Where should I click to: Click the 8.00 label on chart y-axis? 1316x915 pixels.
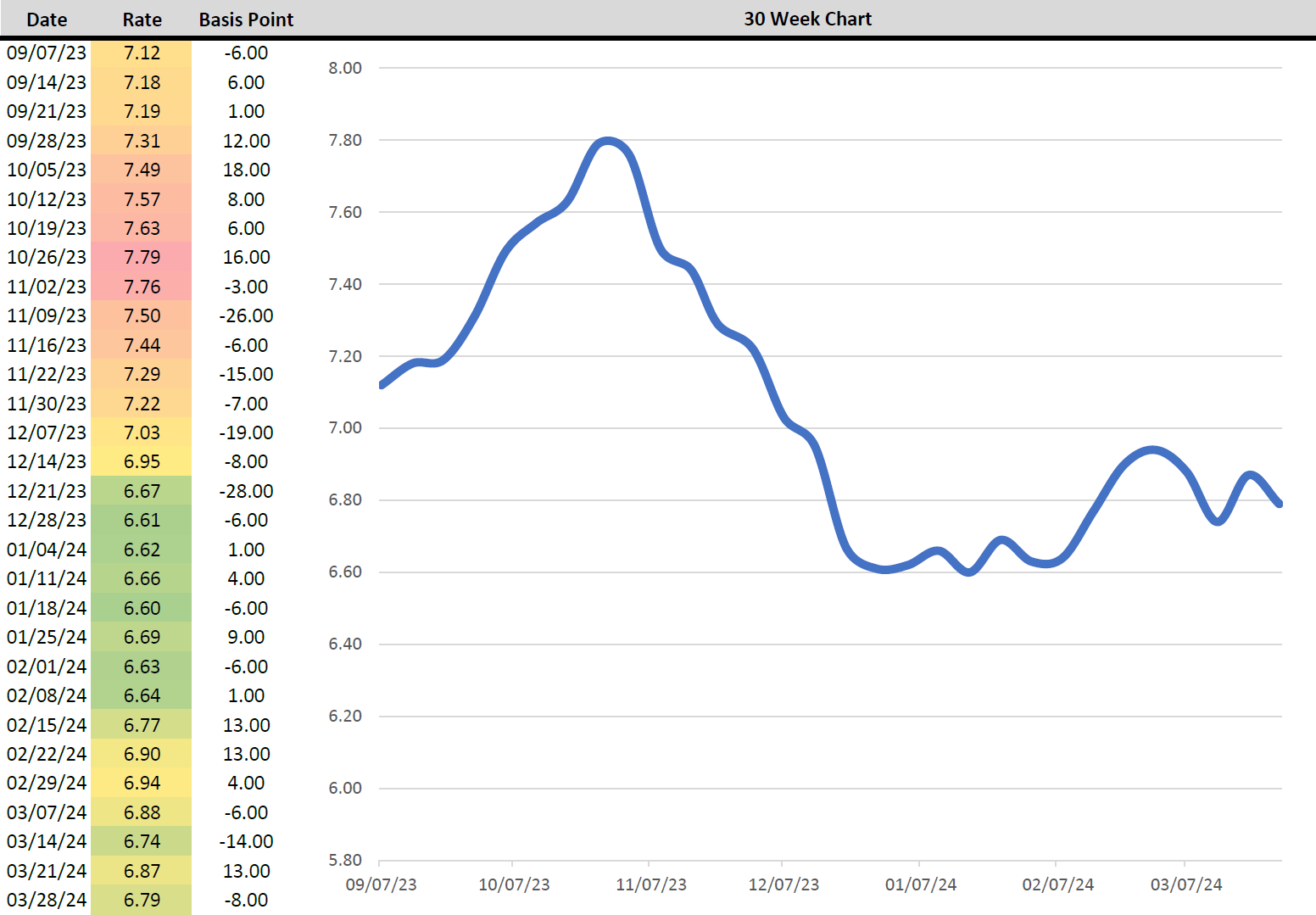tap(345, 68)
